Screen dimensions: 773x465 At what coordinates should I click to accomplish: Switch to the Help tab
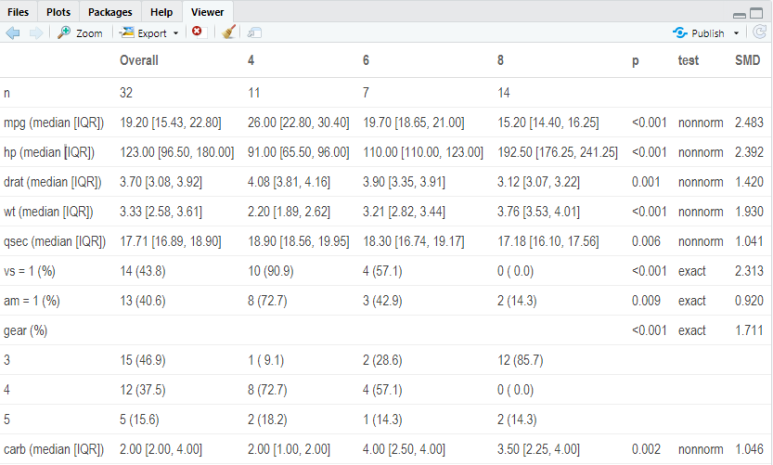click(x=161, y=12)
